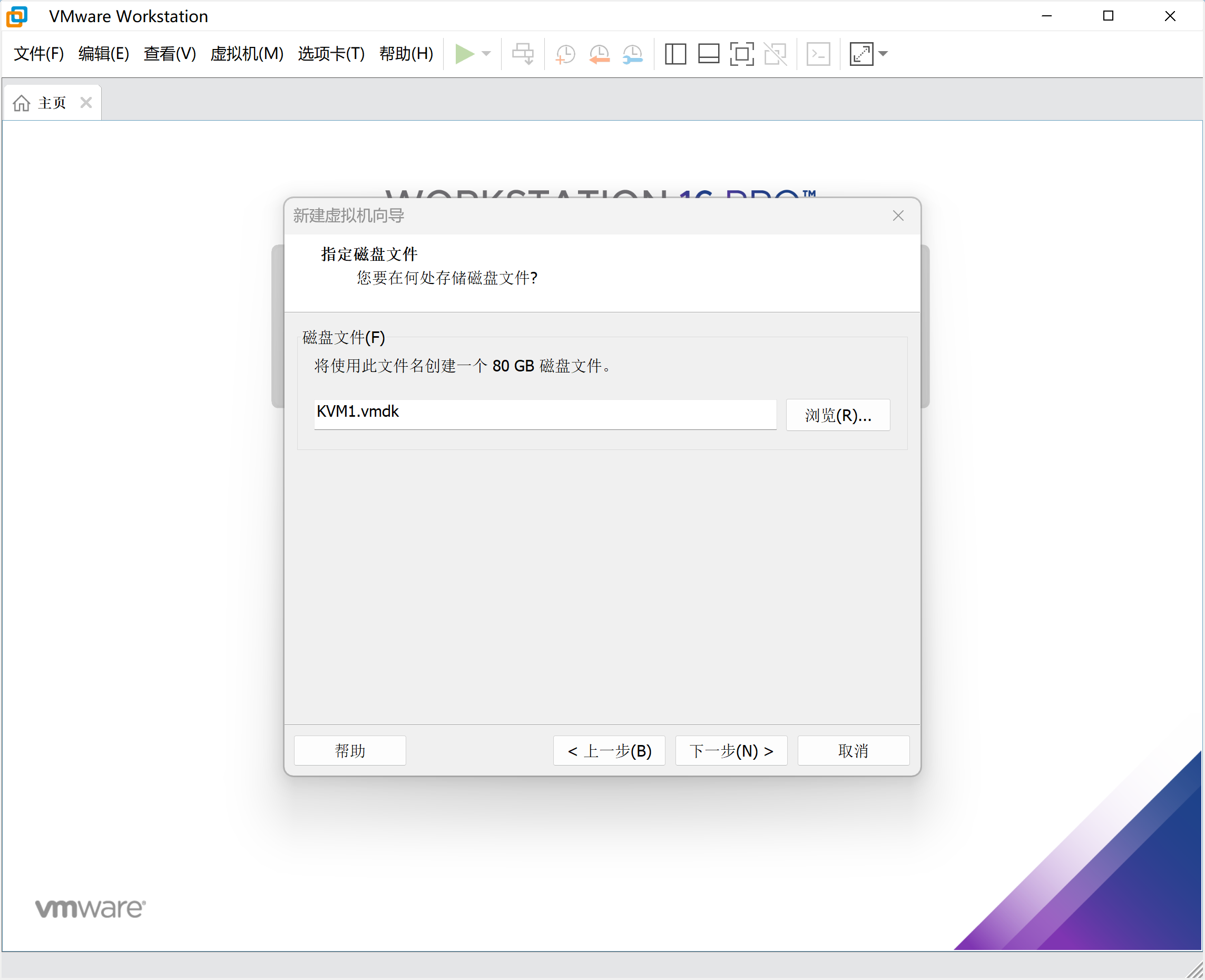
Task: Click the 帮助 button in the wizard
Action: click(x=350, y=751)
